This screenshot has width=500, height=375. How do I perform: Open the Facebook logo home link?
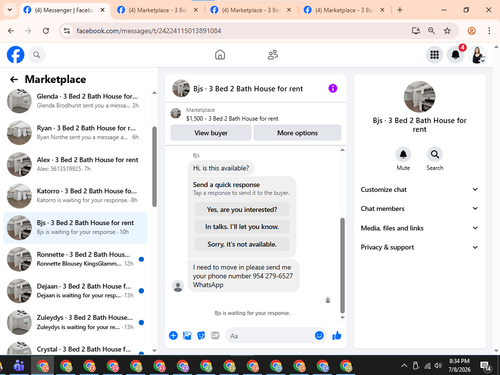coord(15,55)
